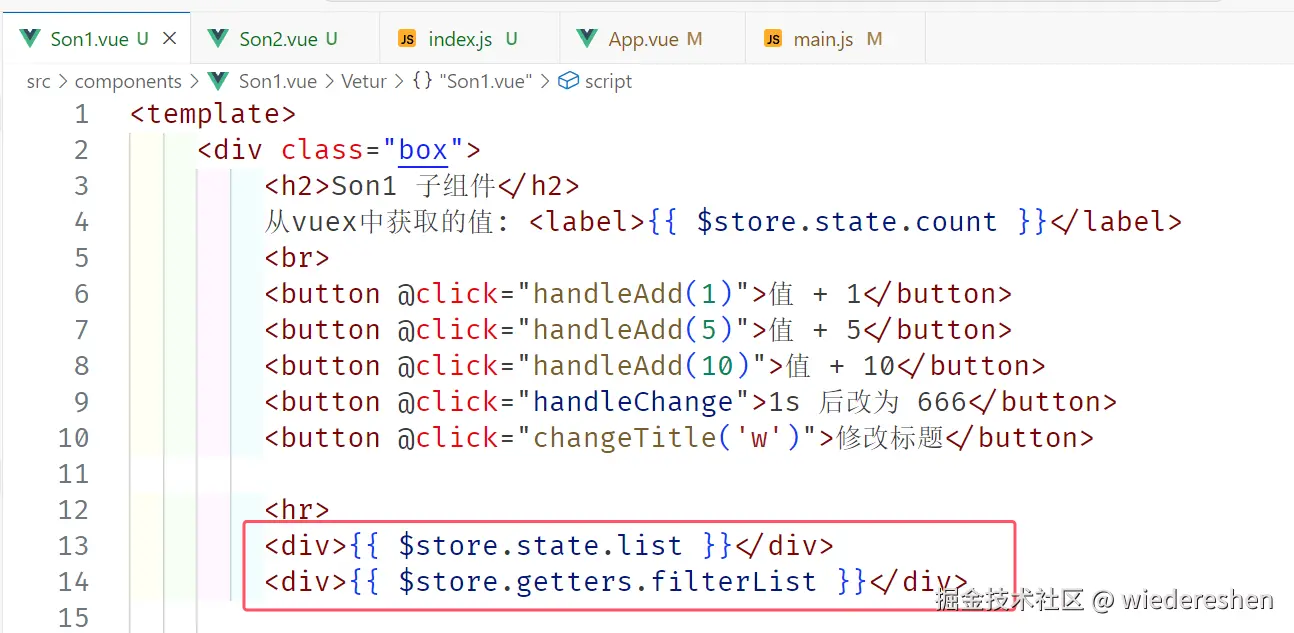Expand the src breadcrumb item

pyautogui.click(x=38, y=81)
